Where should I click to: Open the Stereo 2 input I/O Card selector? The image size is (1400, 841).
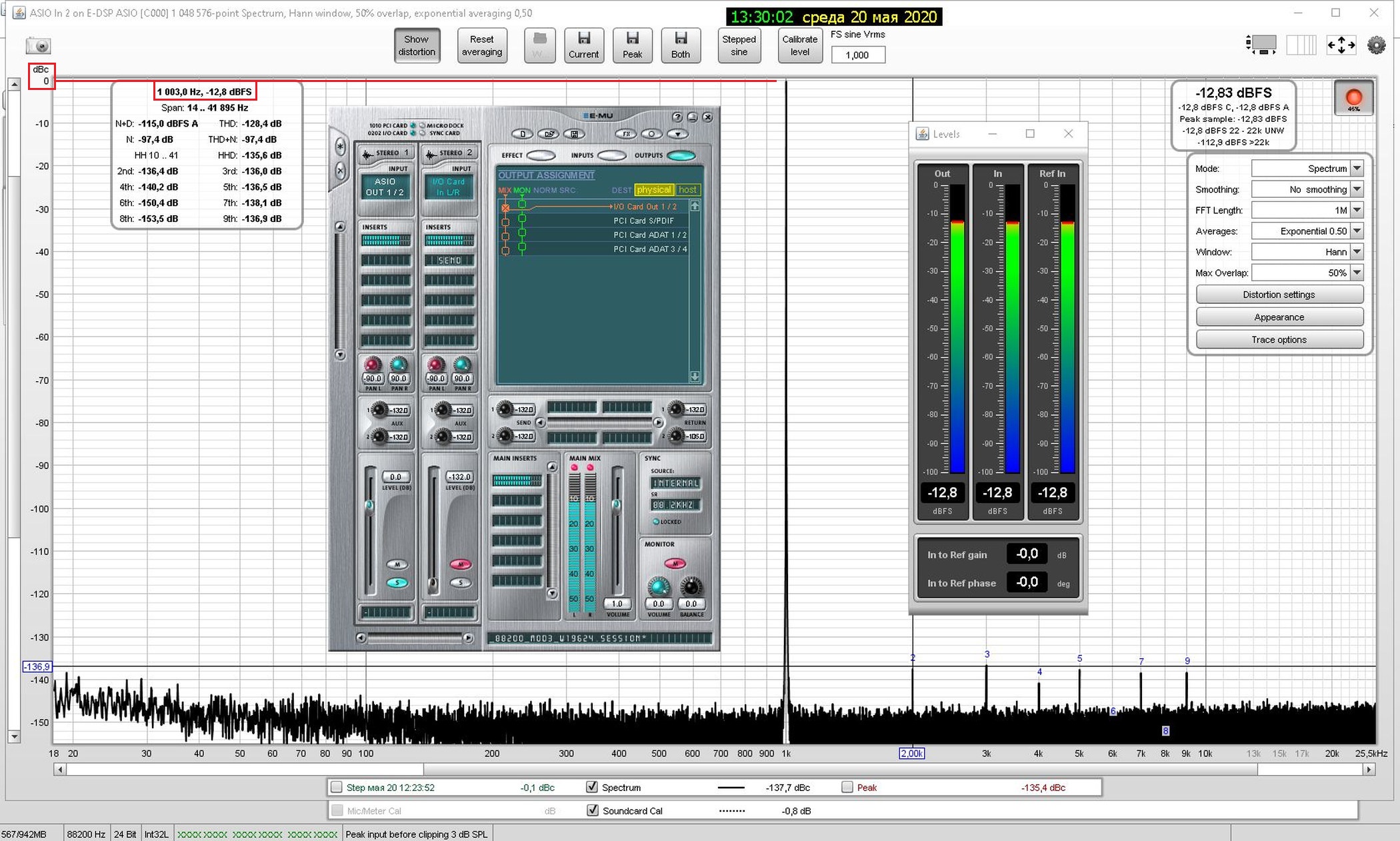449,187
